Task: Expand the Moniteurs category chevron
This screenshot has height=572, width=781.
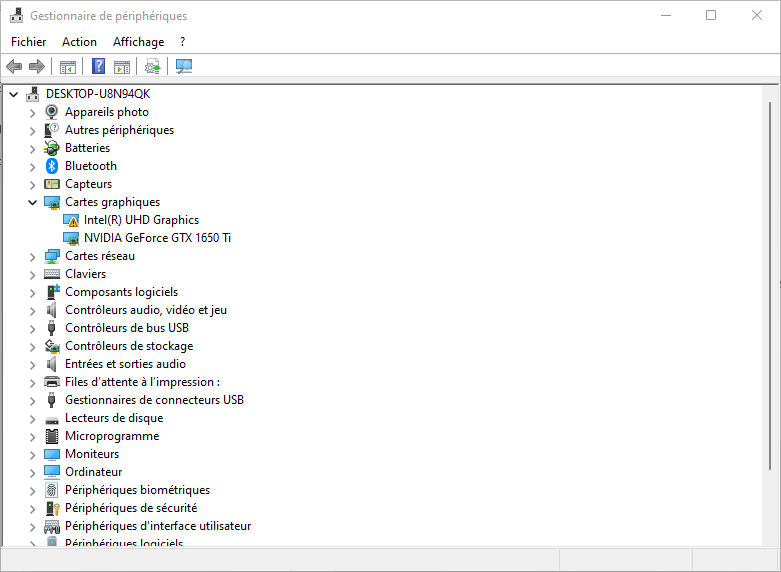Action: point(32,455)
